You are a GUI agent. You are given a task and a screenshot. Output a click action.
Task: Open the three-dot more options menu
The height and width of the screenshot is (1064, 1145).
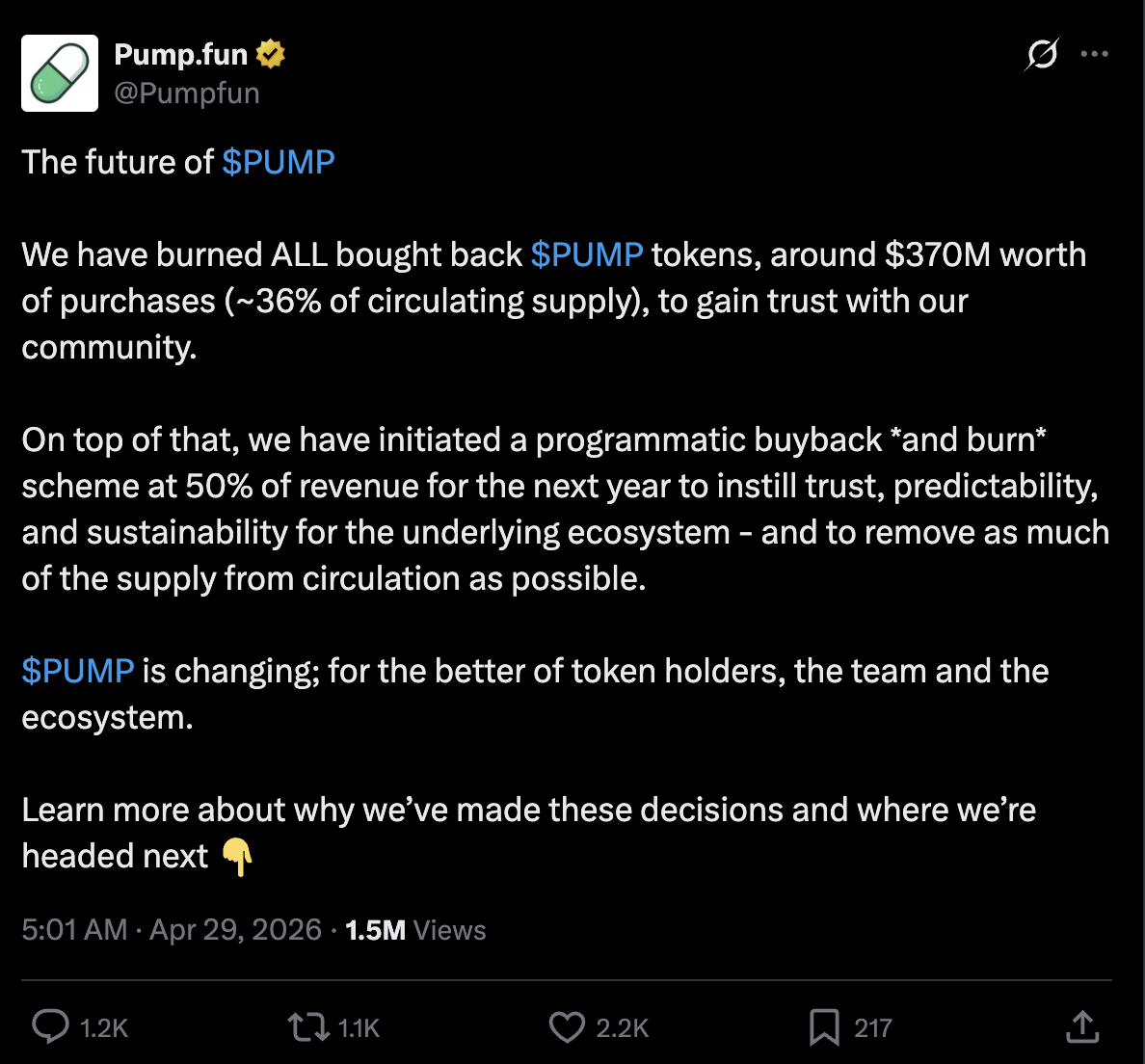tap(1094, 54)
